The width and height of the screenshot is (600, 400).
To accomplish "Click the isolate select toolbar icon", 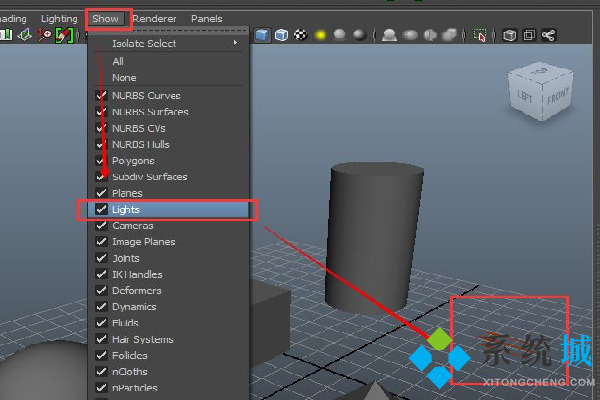I will [482, 35].
